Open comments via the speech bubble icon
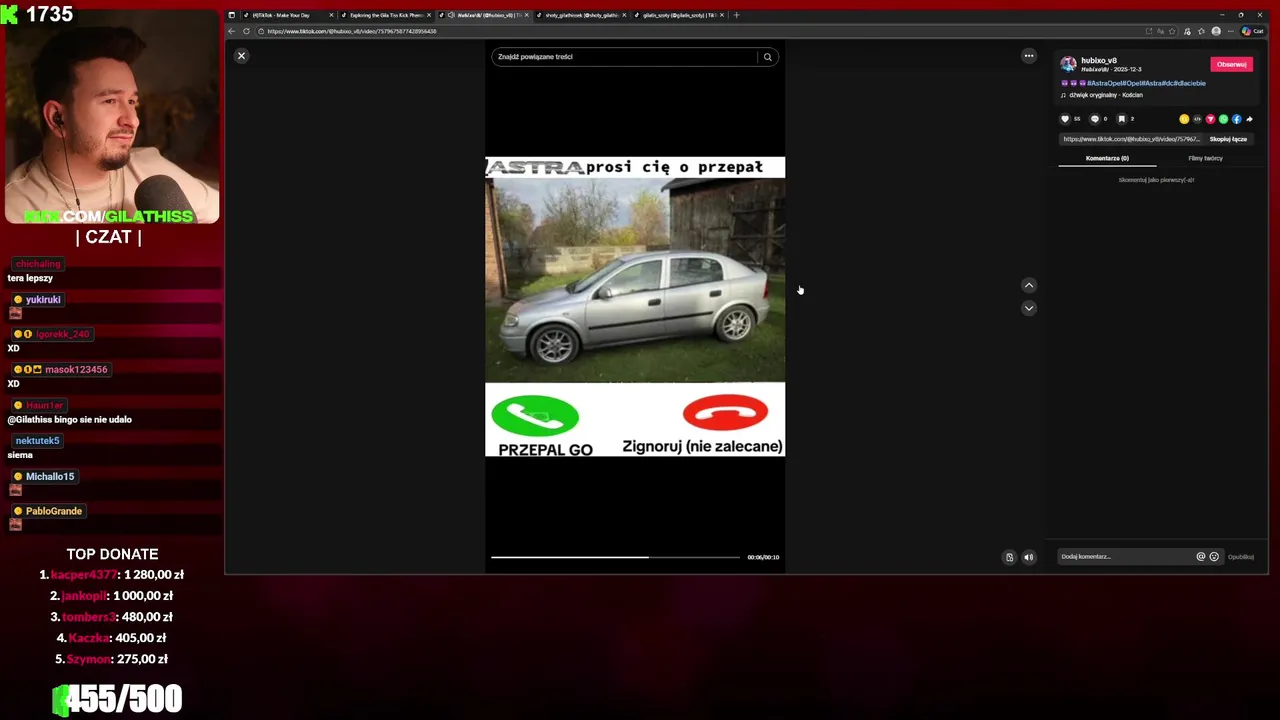The image size is (1280, 720). point(1095,119)
